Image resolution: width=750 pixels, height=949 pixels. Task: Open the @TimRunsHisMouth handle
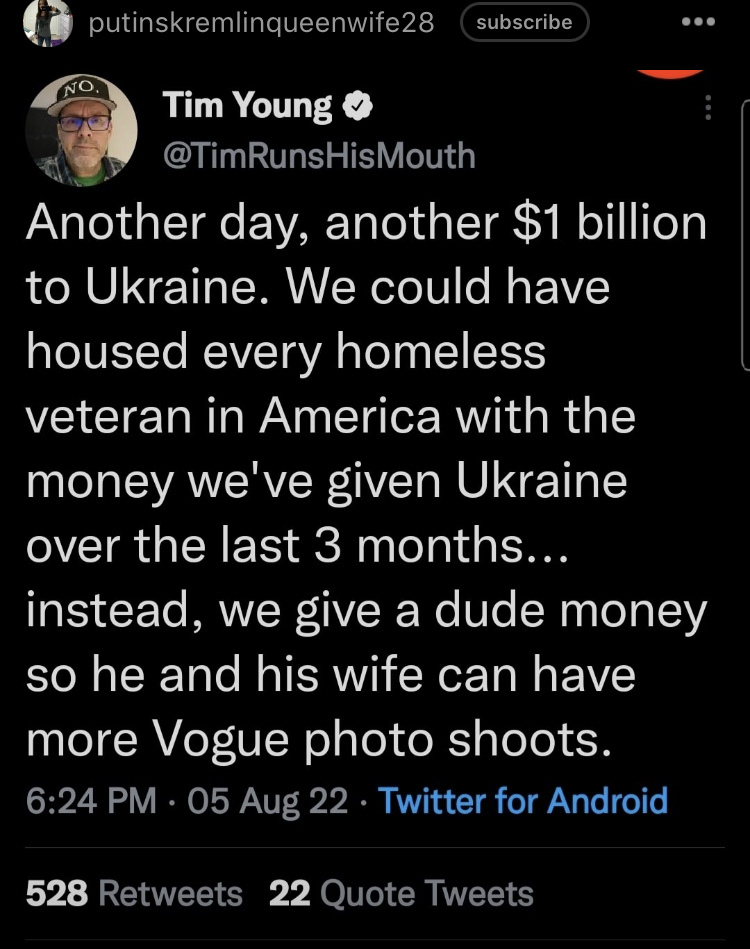pyautogui.click(x=318, y=155)
